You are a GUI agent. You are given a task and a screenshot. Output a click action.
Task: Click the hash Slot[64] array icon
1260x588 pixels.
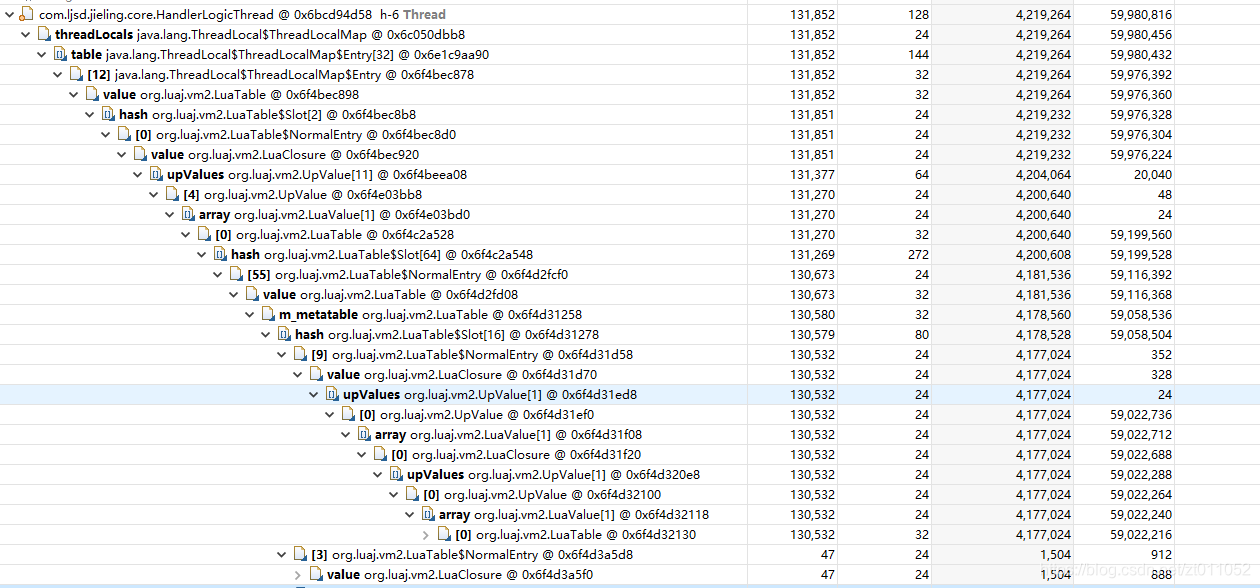[218, 255]
